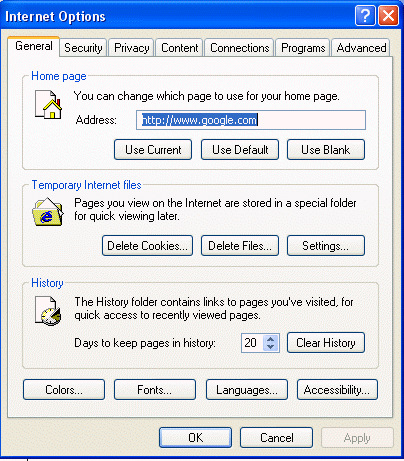Open the Advanced tab
404x461 pixels.
pos(361,48)
